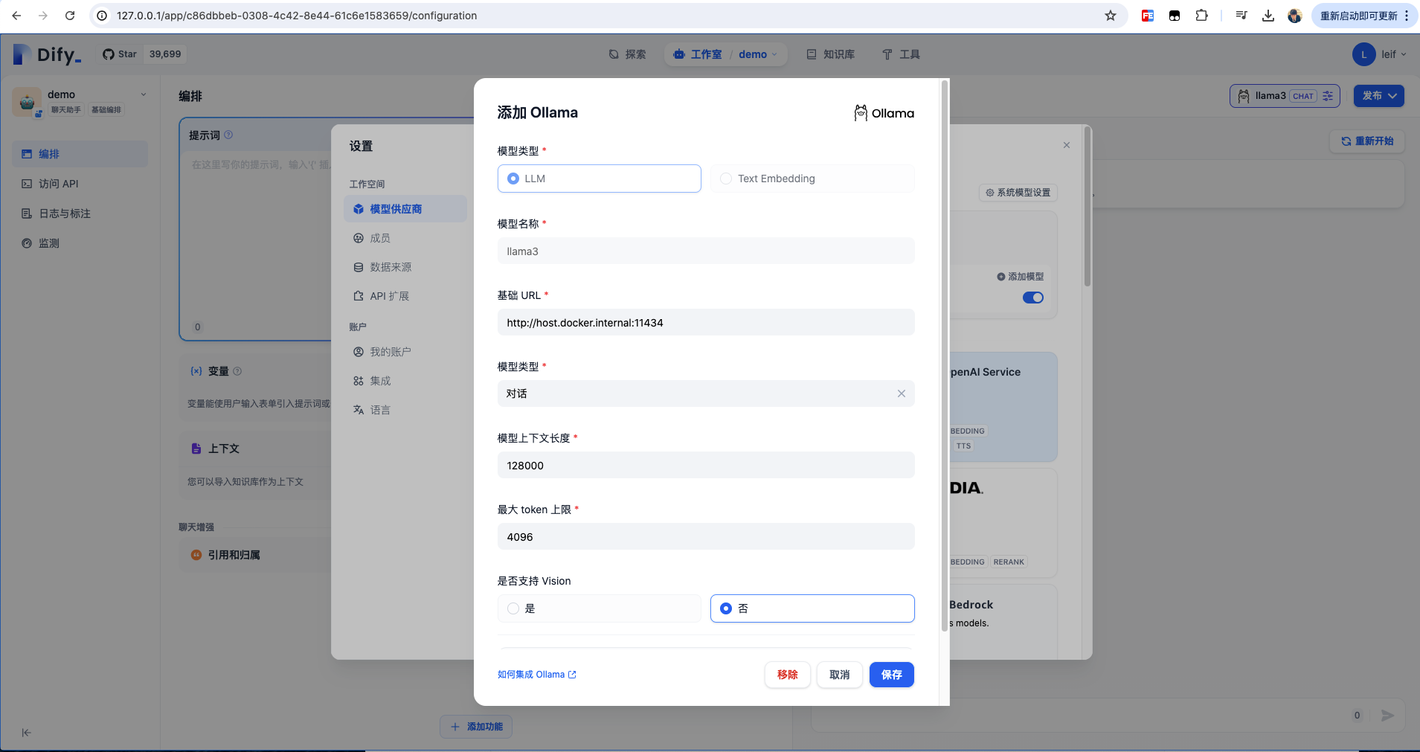The height and width of the screenshot is (752, 1420).
Task: Bookmark this page with star icon
Action: (1110, 16)
